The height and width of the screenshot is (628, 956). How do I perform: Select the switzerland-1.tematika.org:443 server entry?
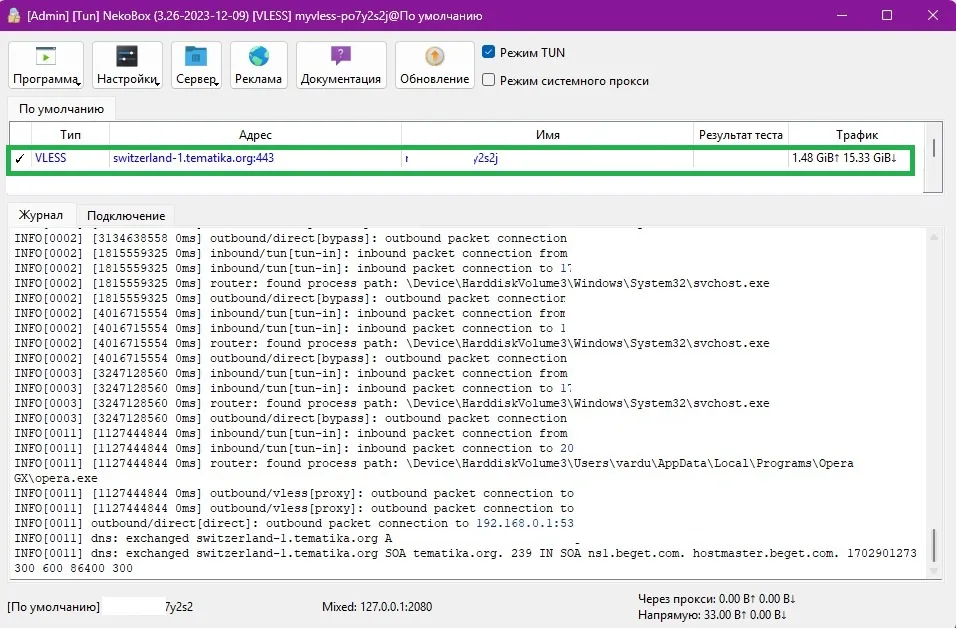[x=193, y=158]
